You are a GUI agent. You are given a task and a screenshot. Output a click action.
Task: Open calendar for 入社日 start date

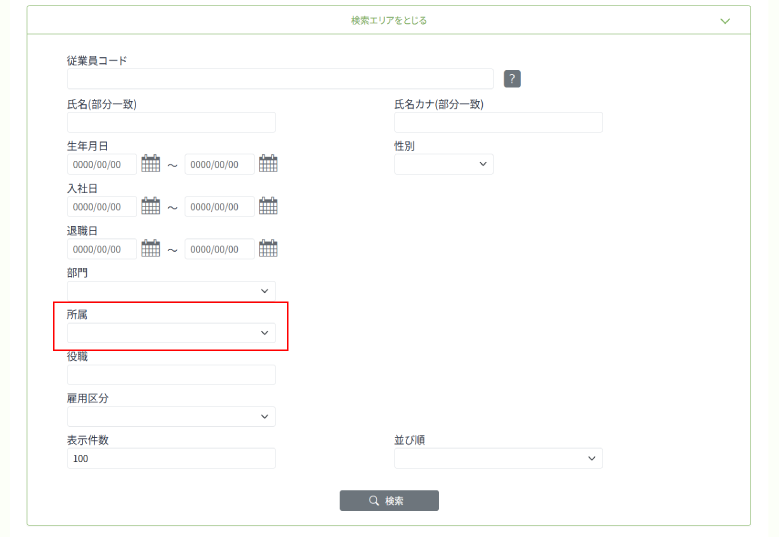click(x=151, y=206)
